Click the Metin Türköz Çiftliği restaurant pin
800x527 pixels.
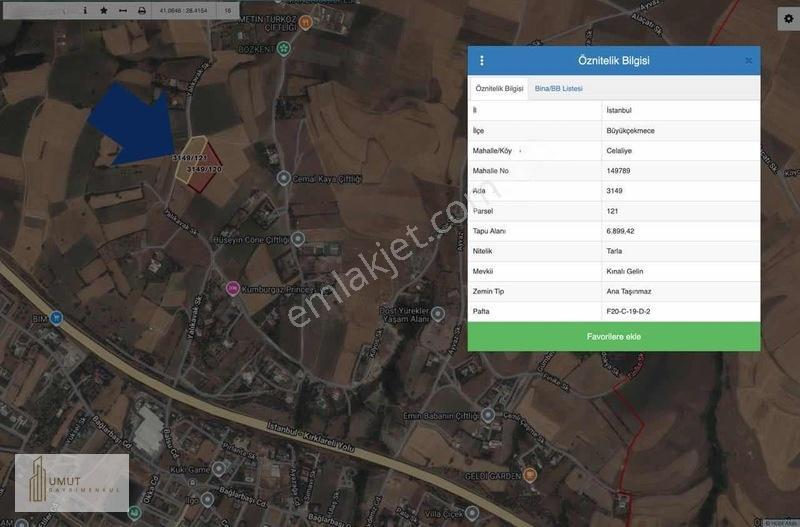tap(305, 22)
